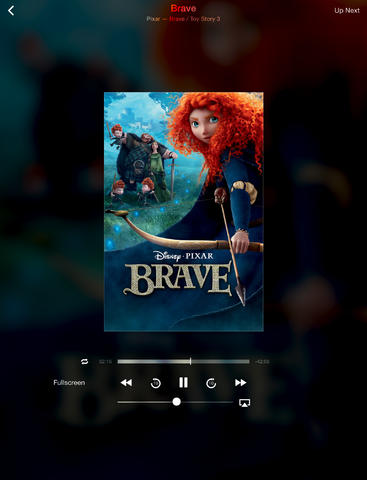Open the AirPlay output picker
This screenshot has width=367, height=480.
click(244, 403)
